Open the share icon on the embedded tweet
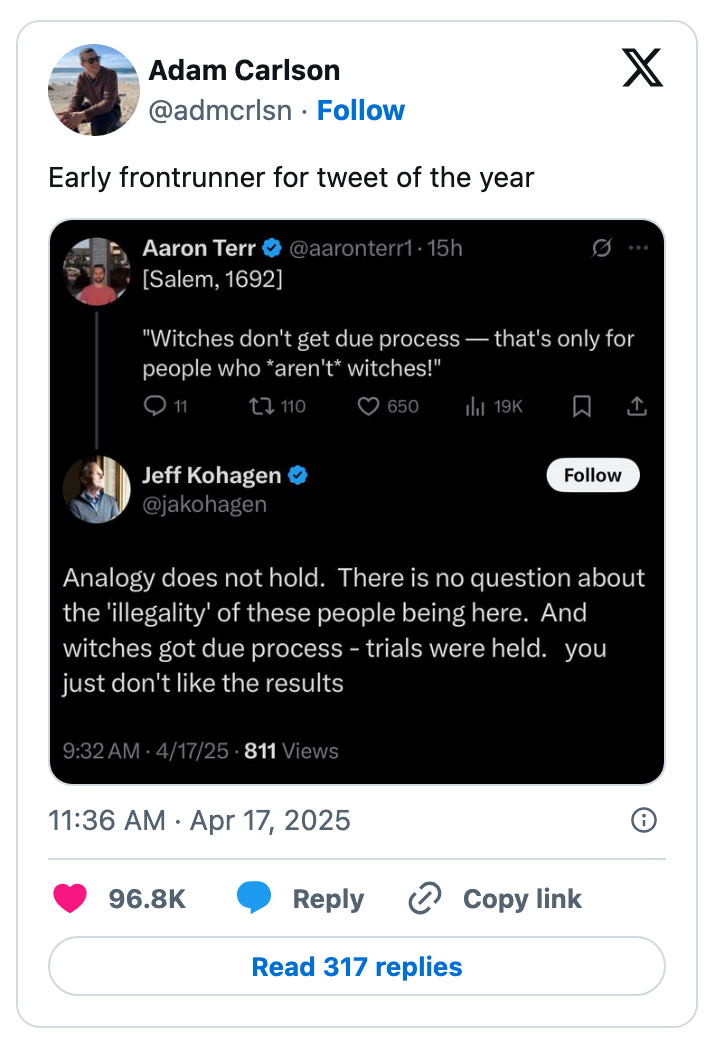The image size is (724, 1050). click(x=636, y=406)
